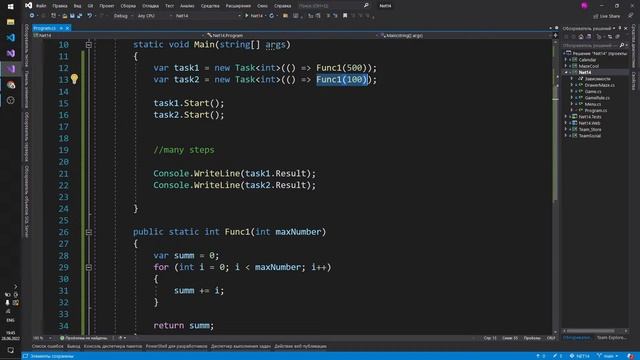Click on return summ; line

tap(184, 325)
